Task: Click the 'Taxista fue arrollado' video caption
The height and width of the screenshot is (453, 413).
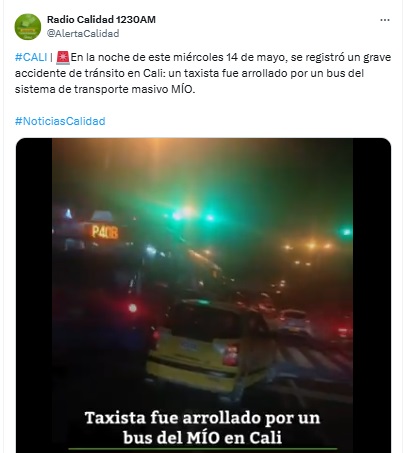Action: coord(203,427)
